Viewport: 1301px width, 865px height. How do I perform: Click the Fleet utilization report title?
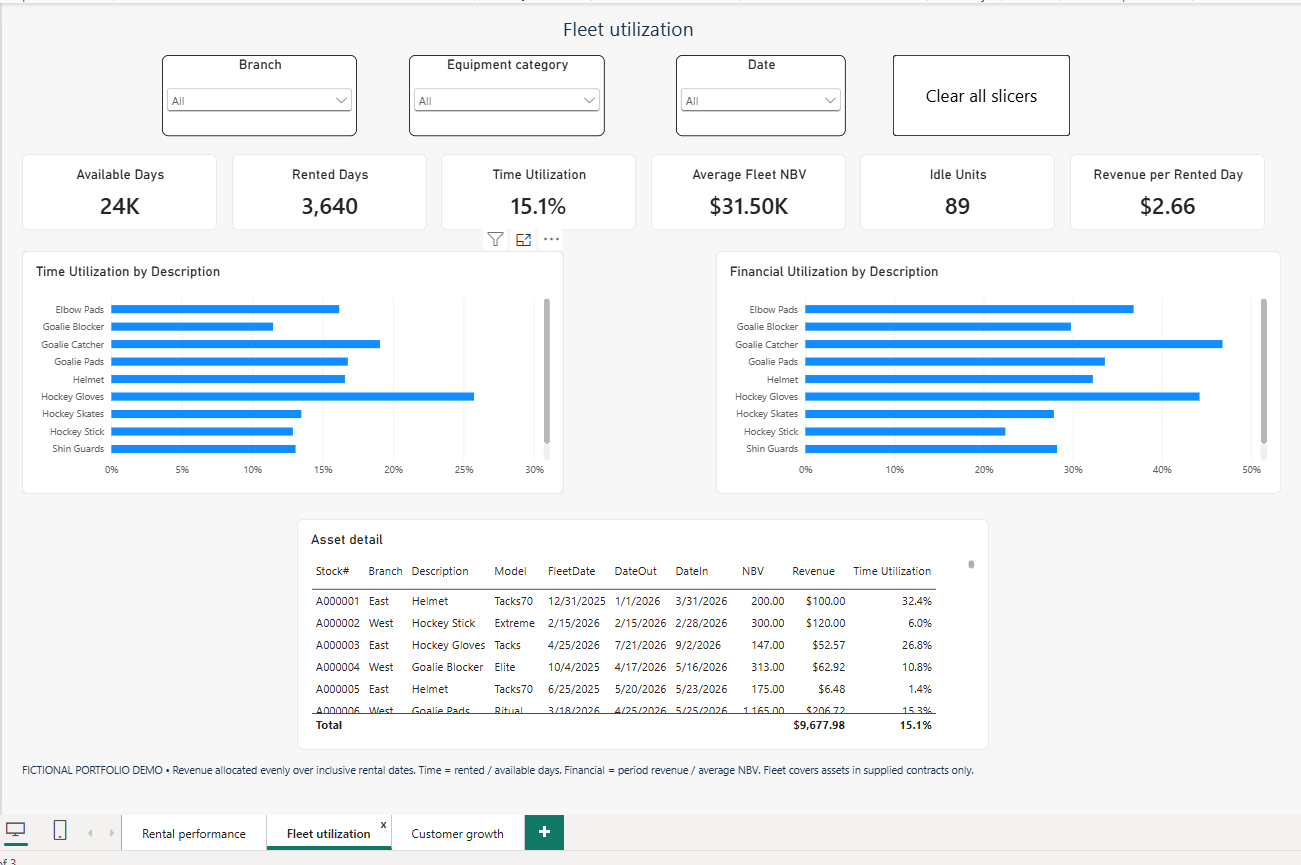[628, 30]
